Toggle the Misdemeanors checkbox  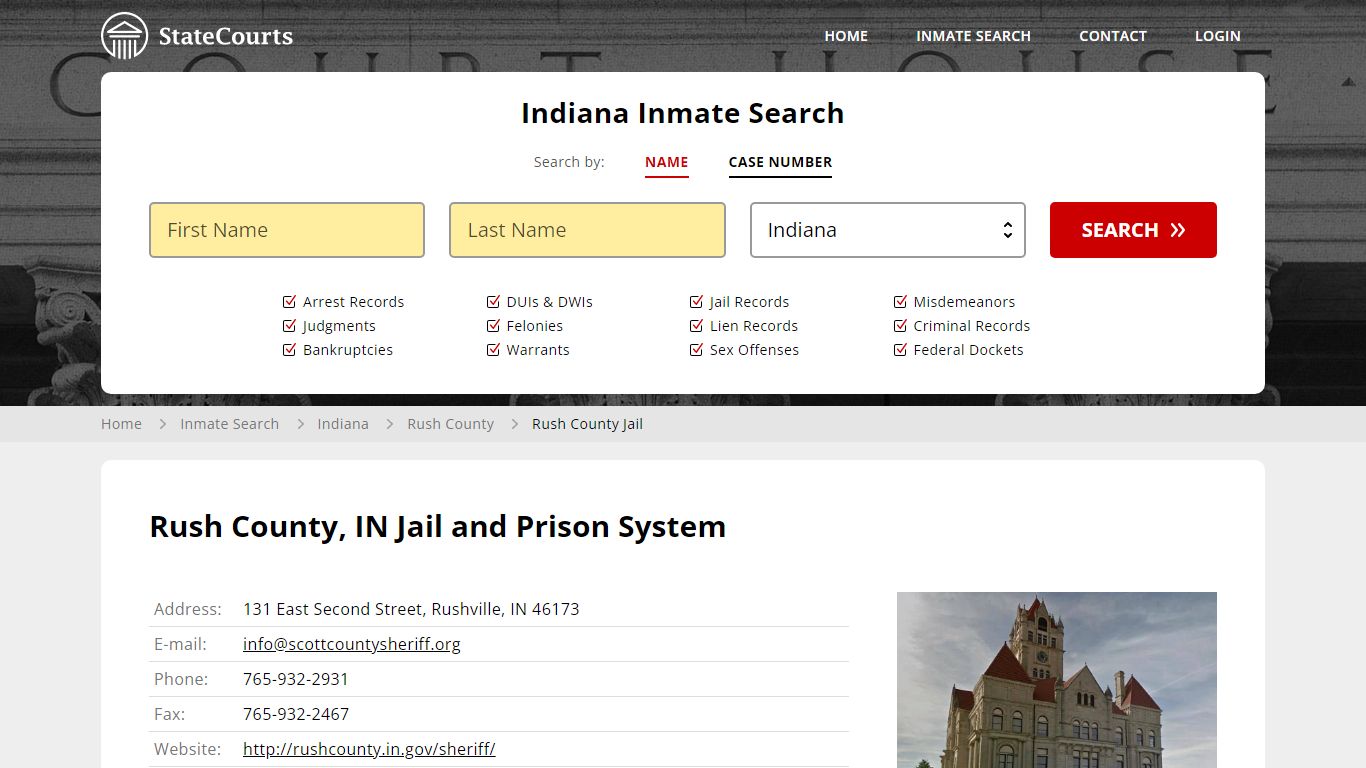click(900, 302)
